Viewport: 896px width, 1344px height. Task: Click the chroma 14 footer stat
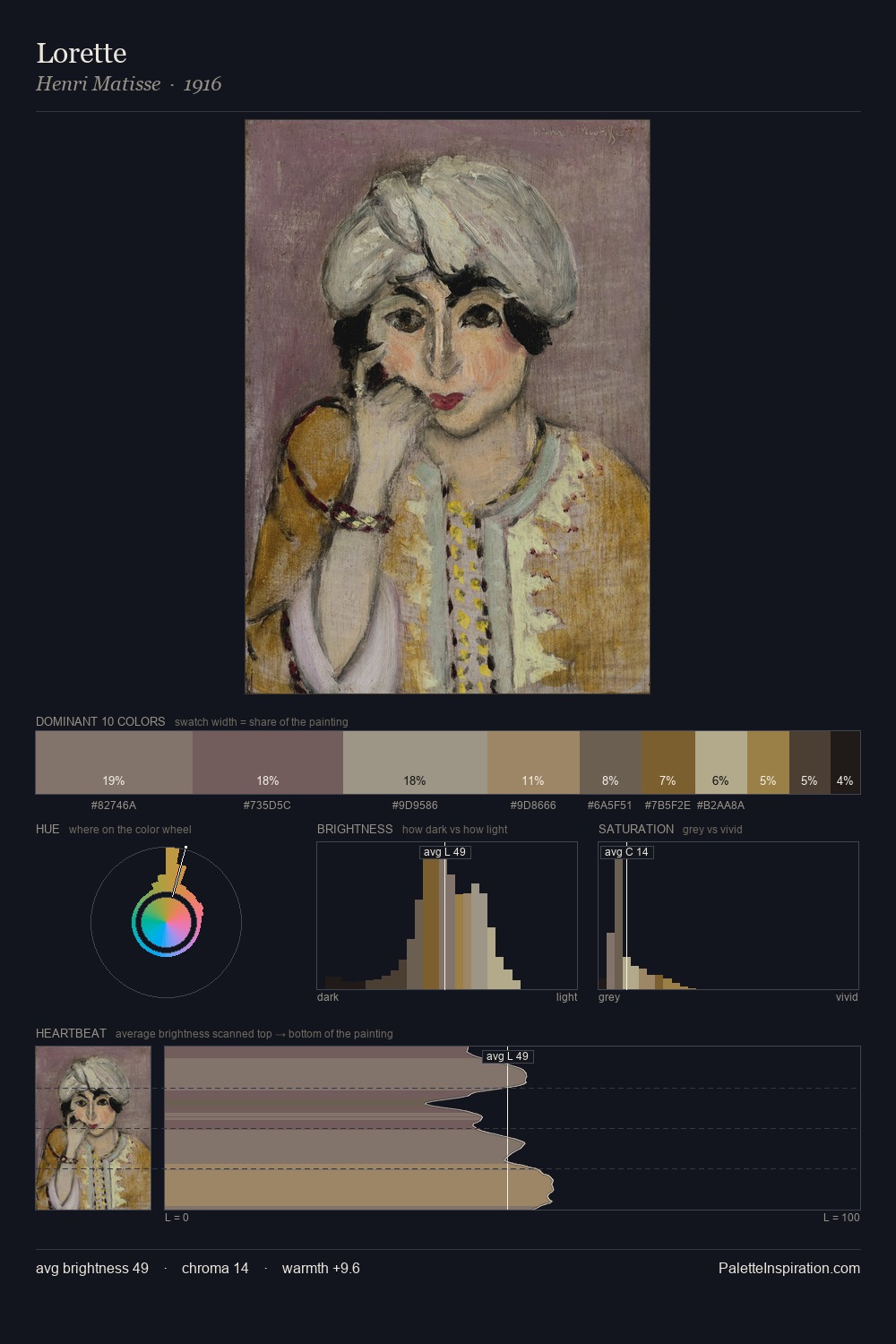click(x=215, y=1268)
